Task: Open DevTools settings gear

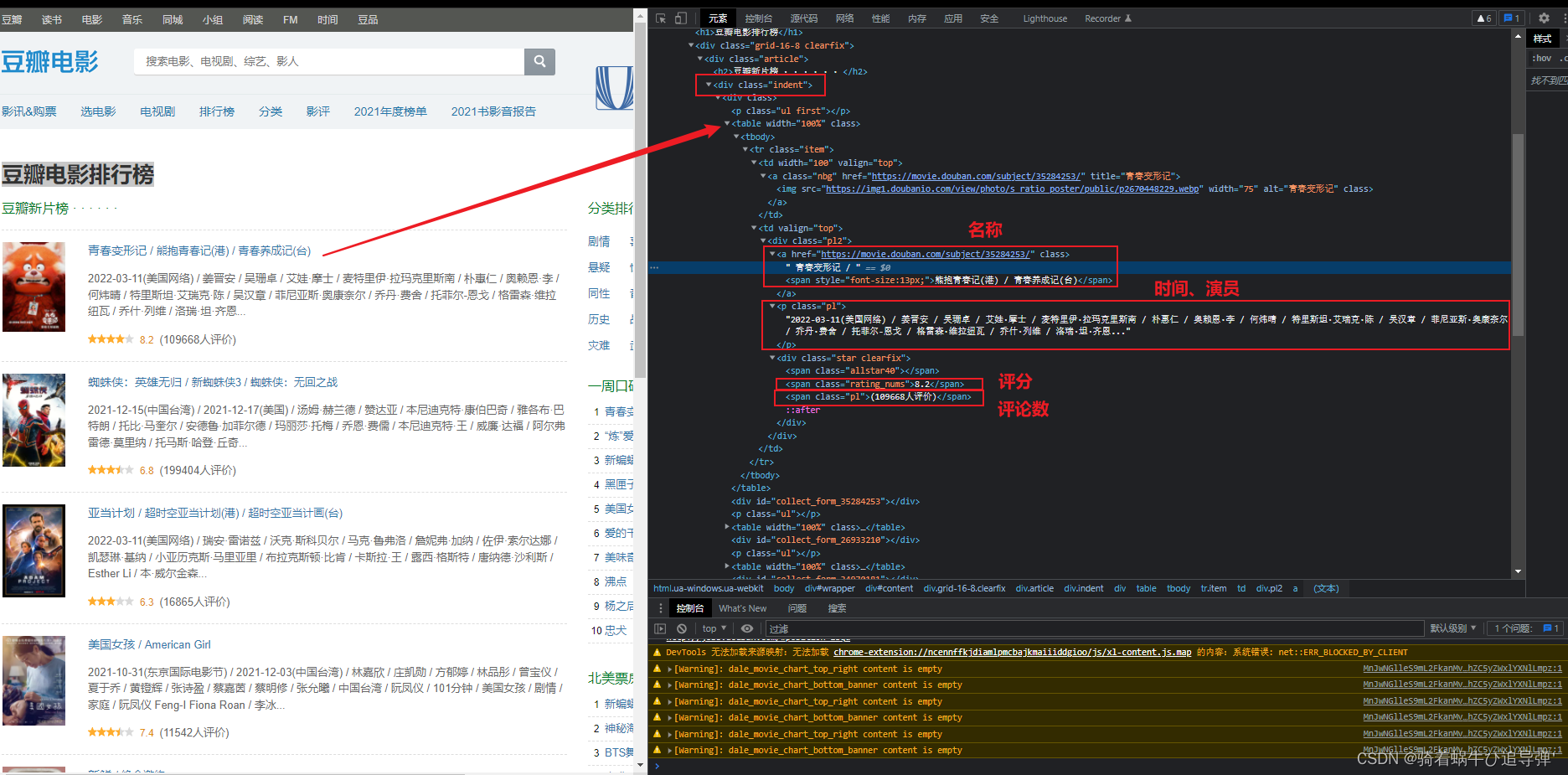Action: [x=1544, y=18]
